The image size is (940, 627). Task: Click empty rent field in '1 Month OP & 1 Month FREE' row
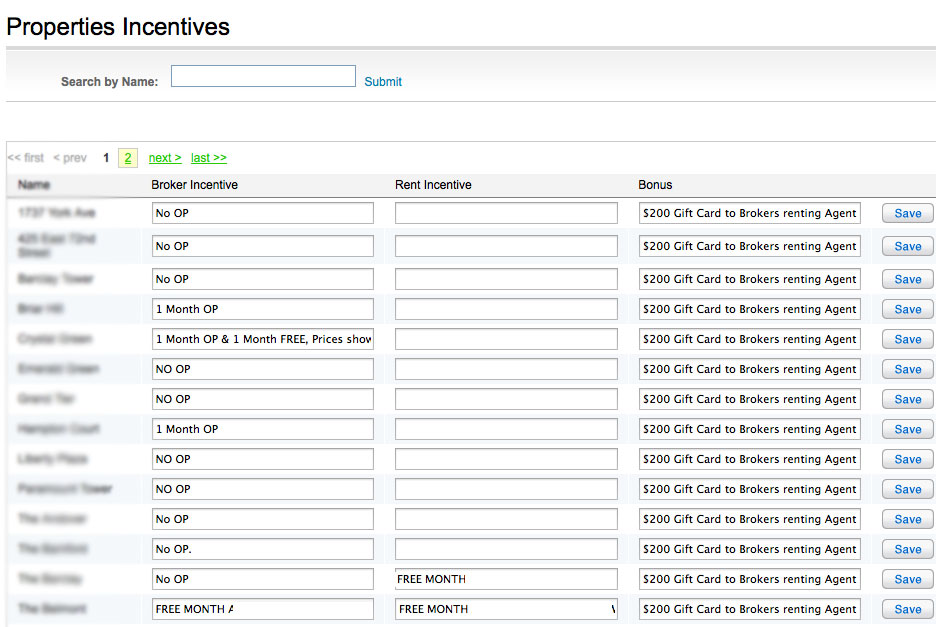point(506,339)
